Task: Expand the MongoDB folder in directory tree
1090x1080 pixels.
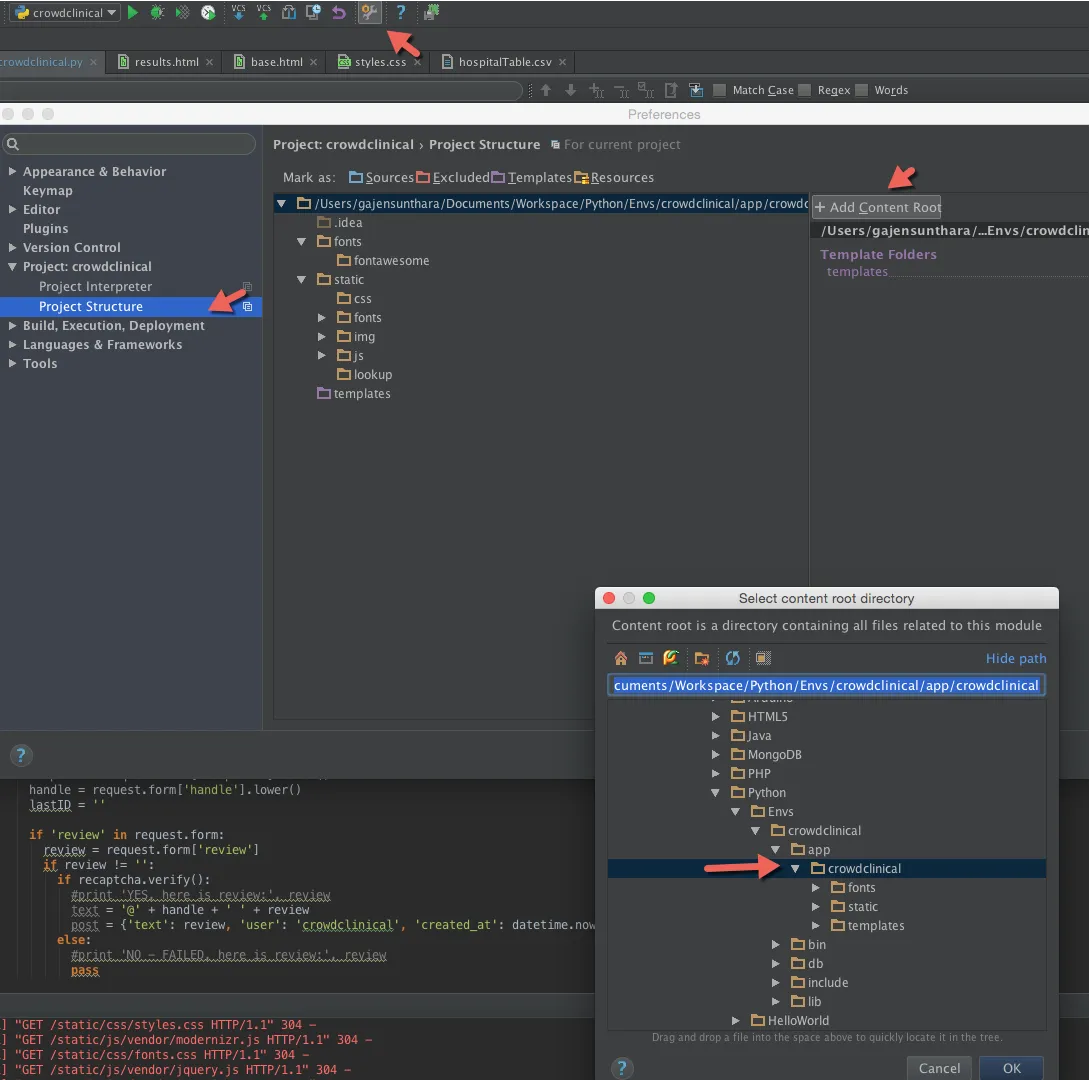Action: [x=715, y=755]
